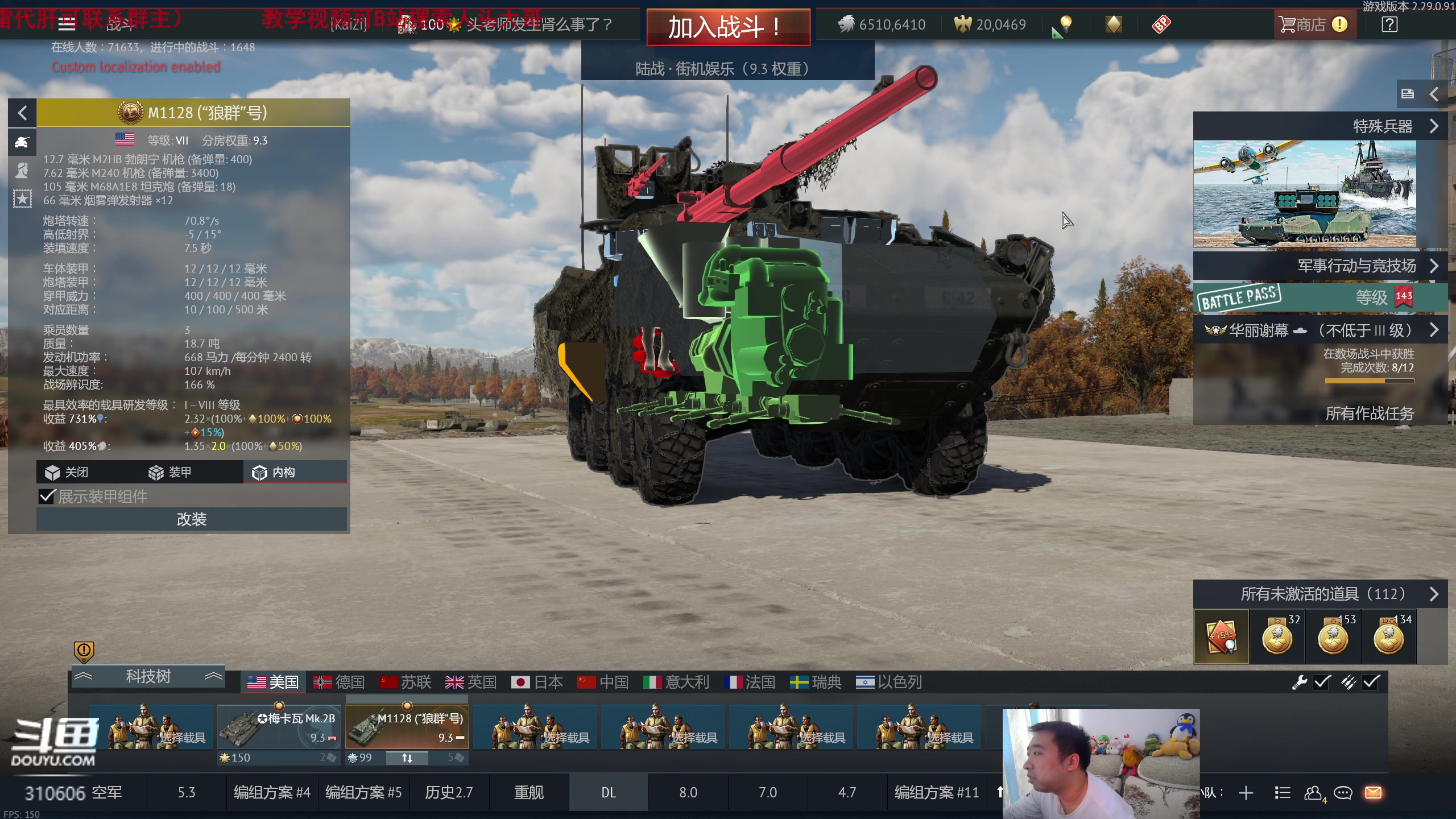Switch to 法国 nation tab
The width and height of the screenshot is (1456, 819).
[x=750, y=682]
